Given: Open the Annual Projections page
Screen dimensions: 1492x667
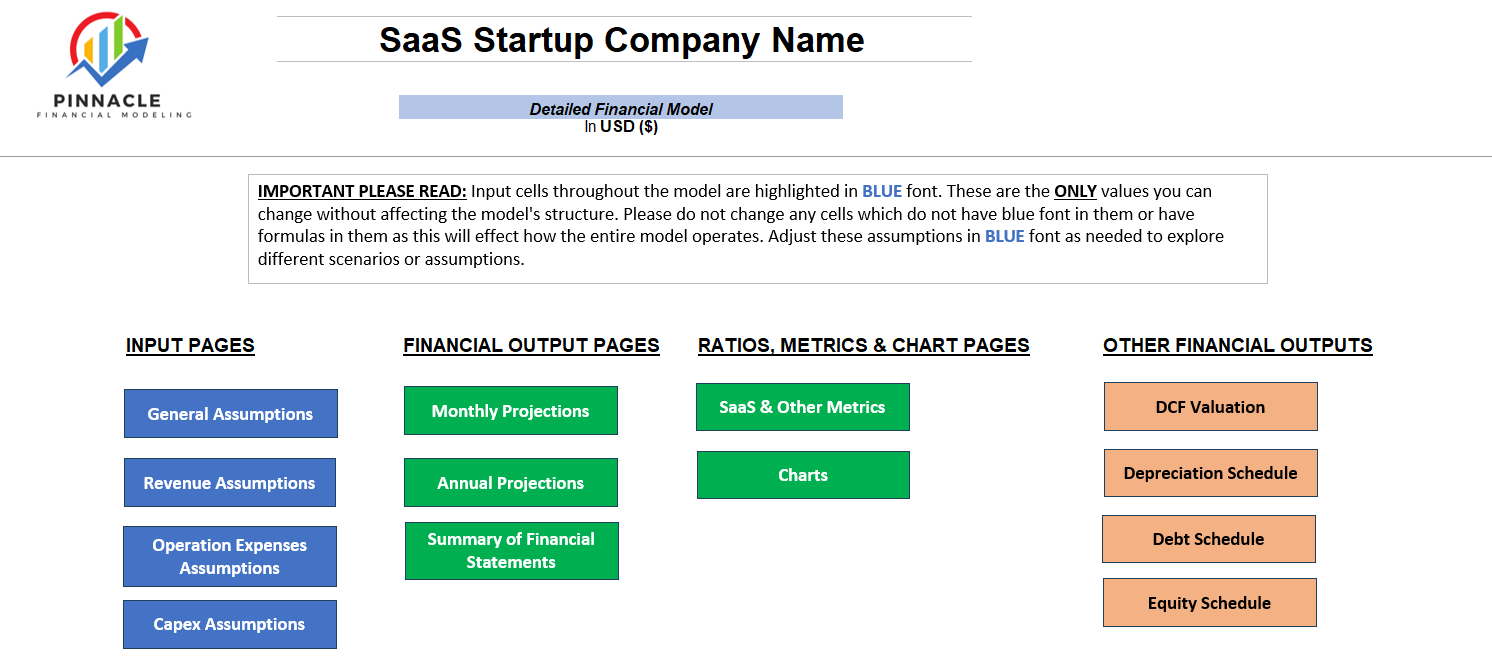Looking at the screenshot, I should click(x=510, y=482).
